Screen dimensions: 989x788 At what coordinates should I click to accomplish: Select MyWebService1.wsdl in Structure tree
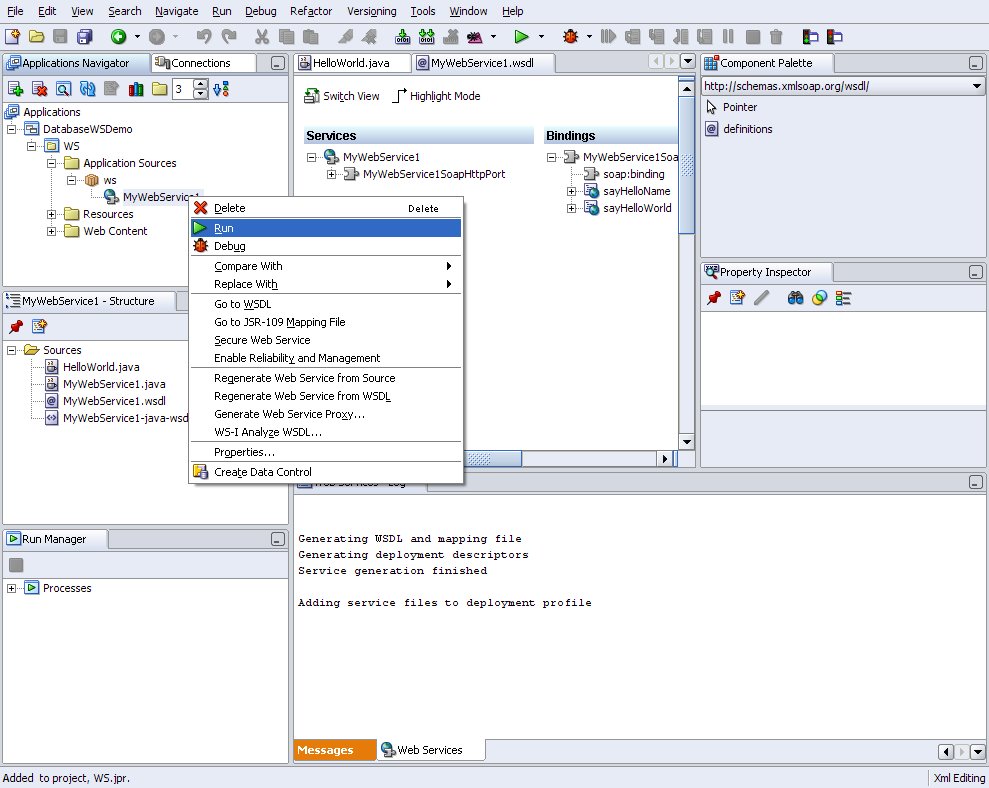coord(114,401)
